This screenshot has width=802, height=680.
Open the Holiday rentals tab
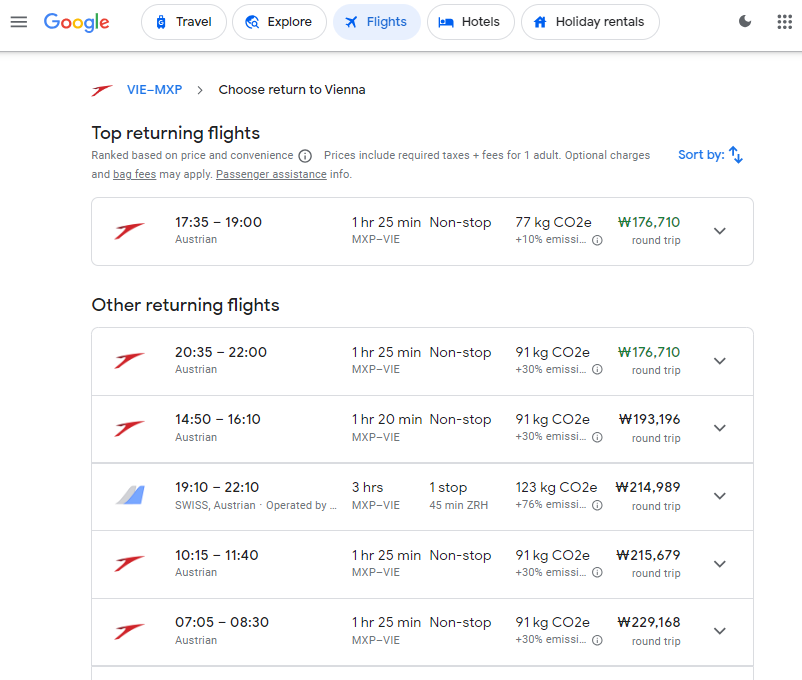590,22
